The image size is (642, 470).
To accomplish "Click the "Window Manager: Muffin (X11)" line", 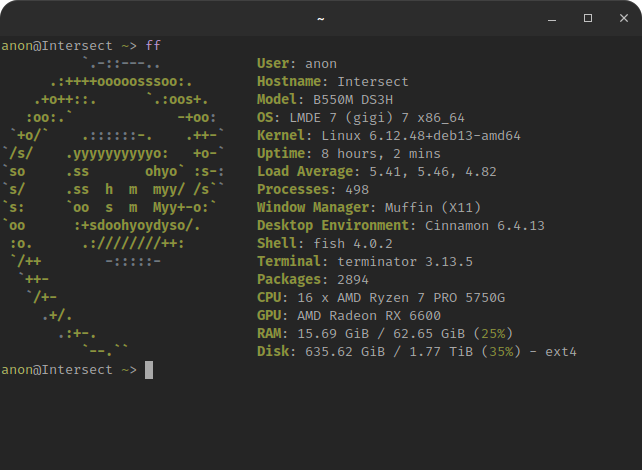I will click(369, 208).
